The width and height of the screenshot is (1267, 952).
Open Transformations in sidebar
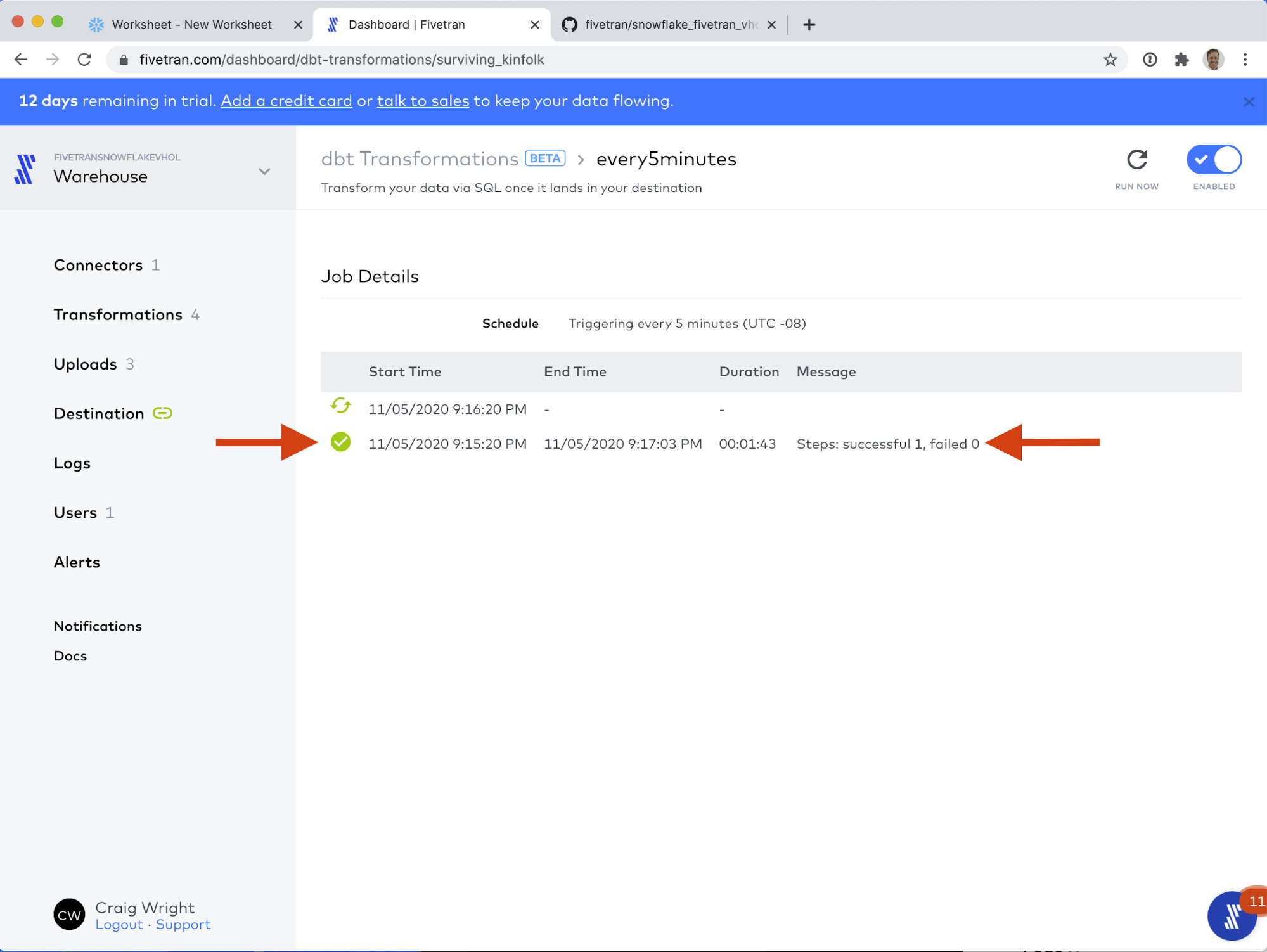pyautogui.click(x=118, y=314)
